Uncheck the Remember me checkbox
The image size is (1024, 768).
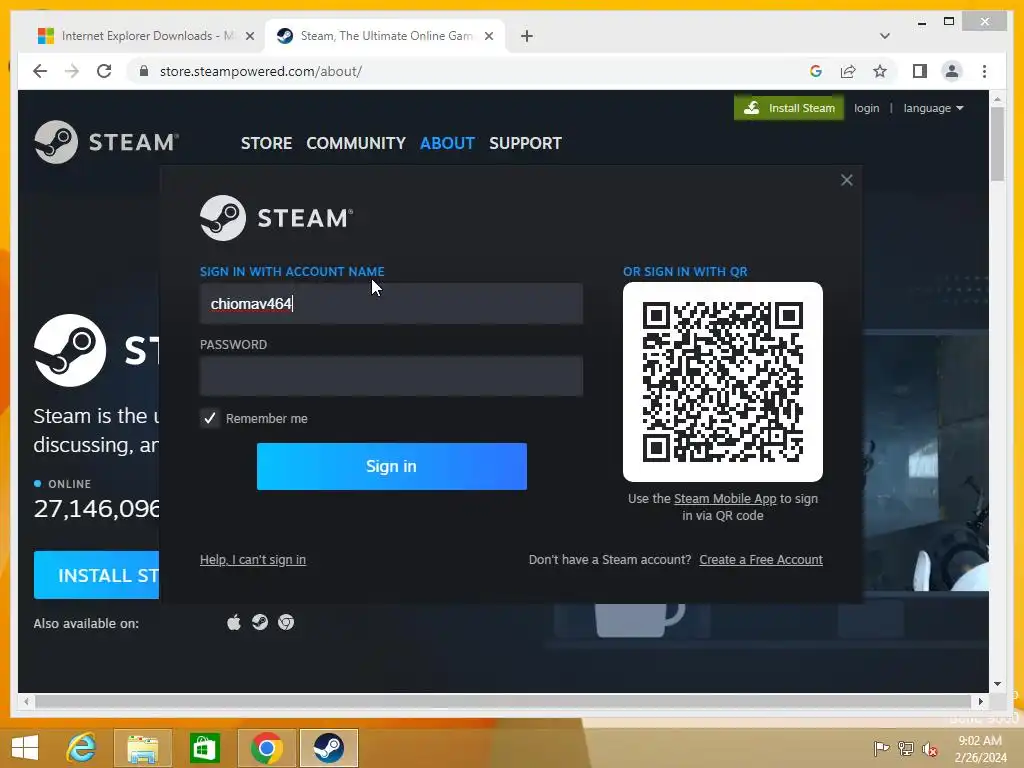tap(210, 418)
